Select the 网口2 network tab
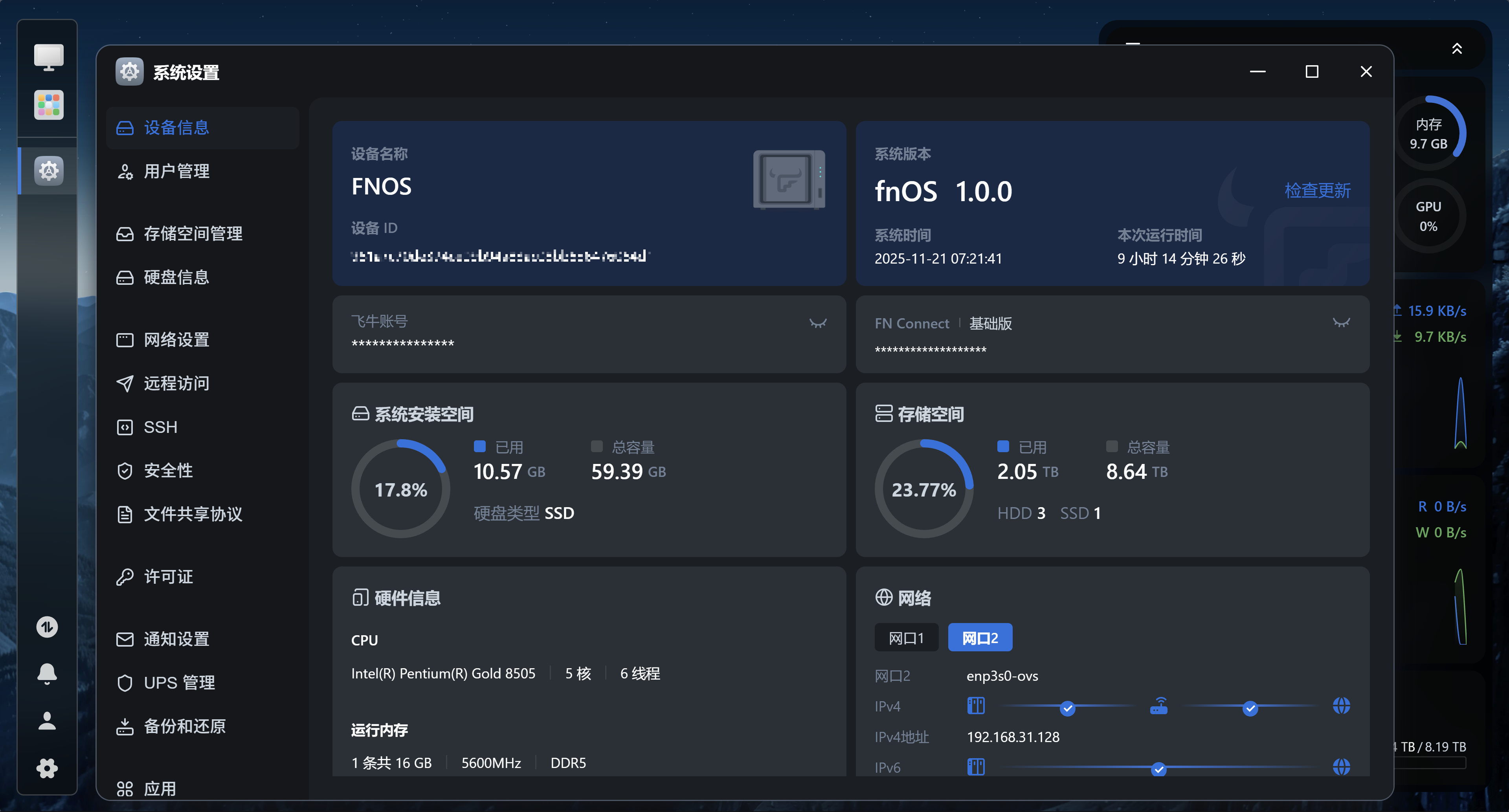1509x812 pixels. (979, 638)
